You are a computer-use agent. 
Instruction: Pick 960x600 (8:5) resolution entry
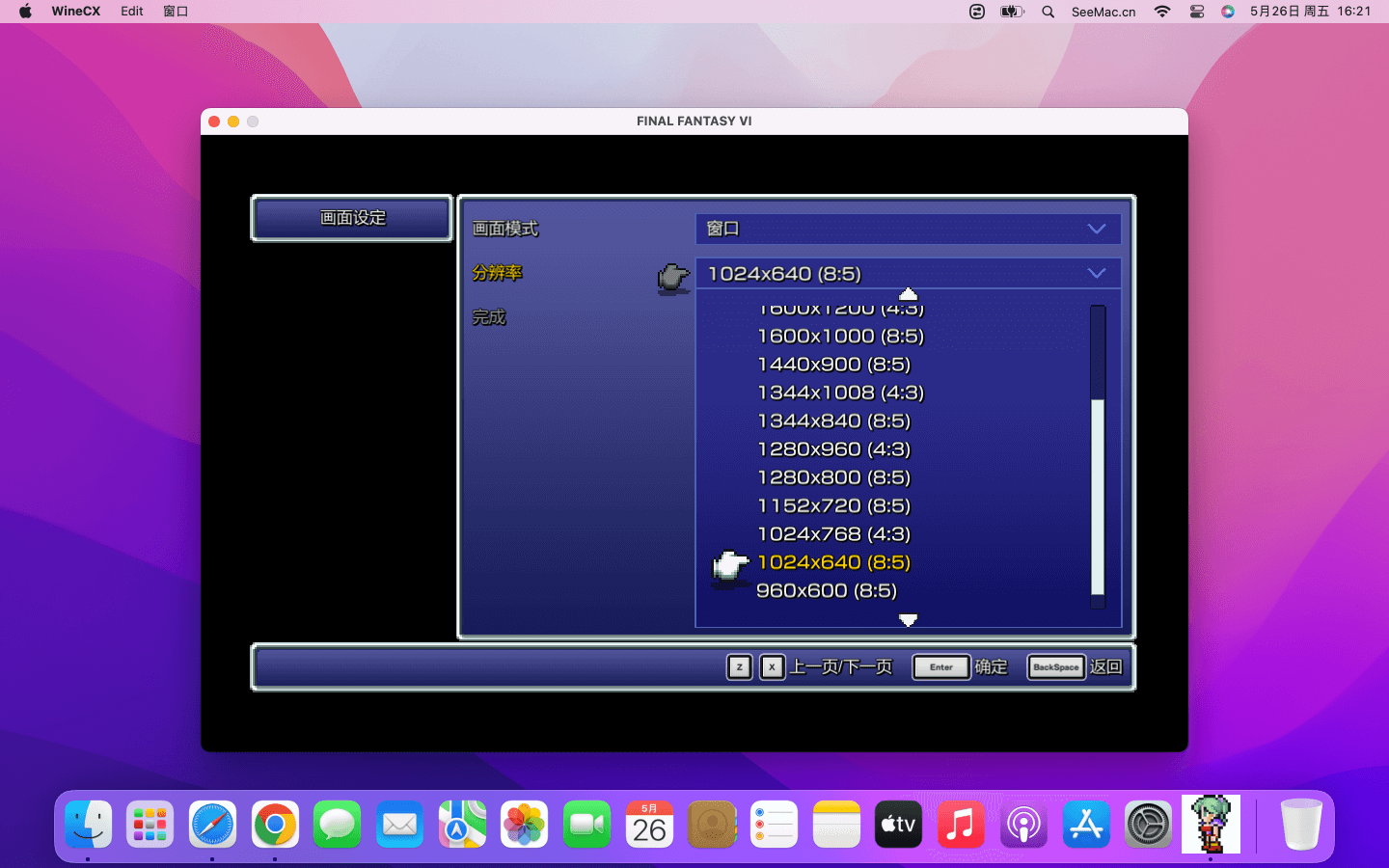point(827,590)
